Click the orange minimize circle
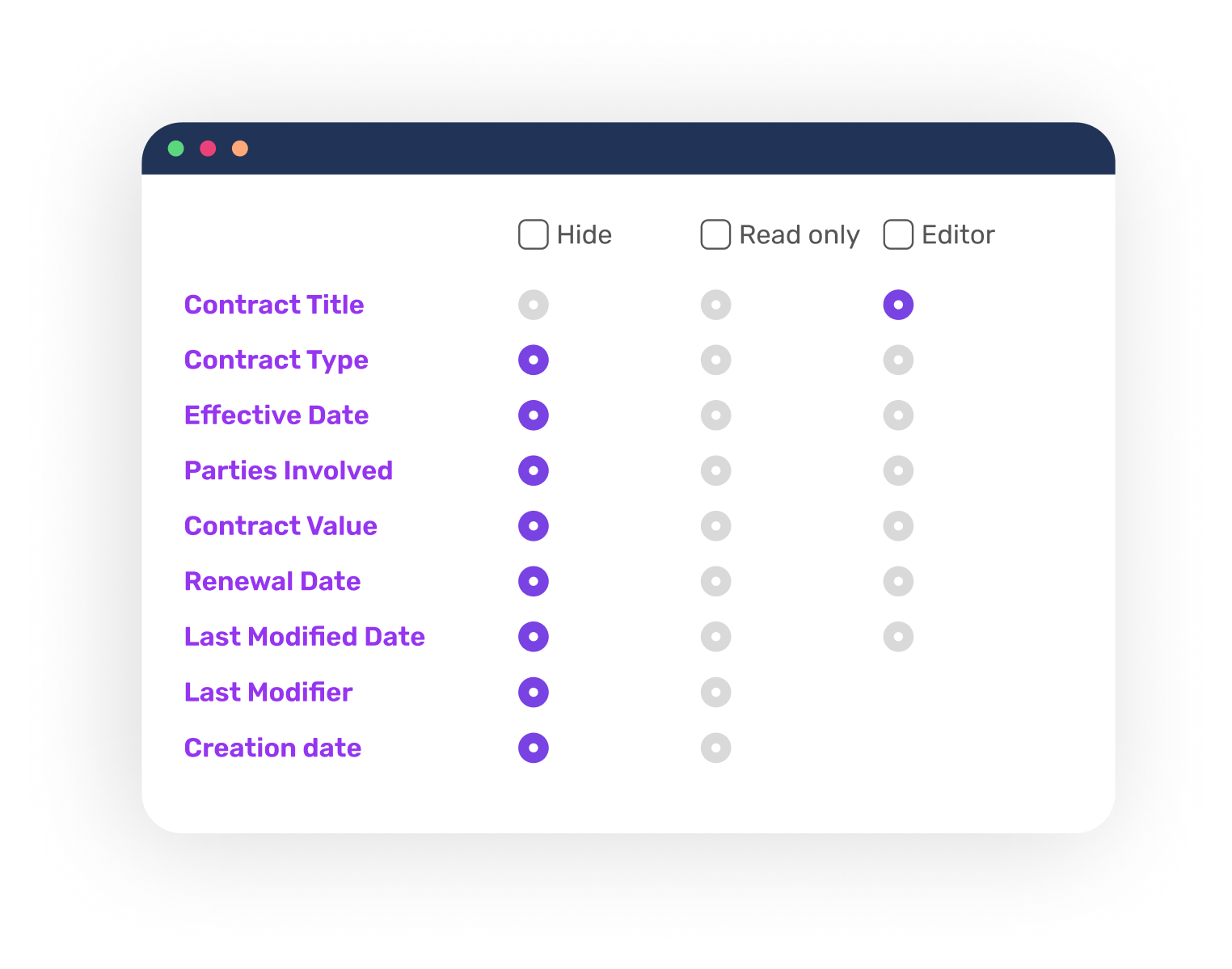This screenshot has height=969, width=1232. tap(239, 148)
